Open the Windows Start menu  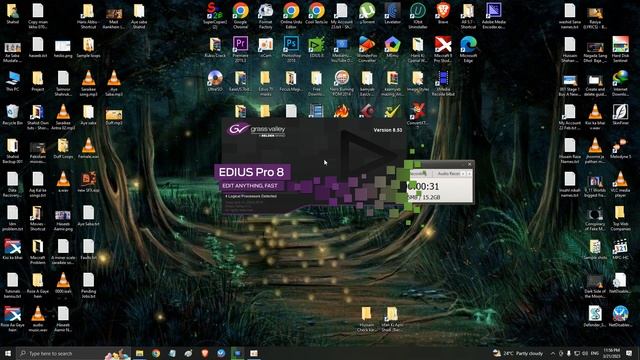click(x=8, y=353)
